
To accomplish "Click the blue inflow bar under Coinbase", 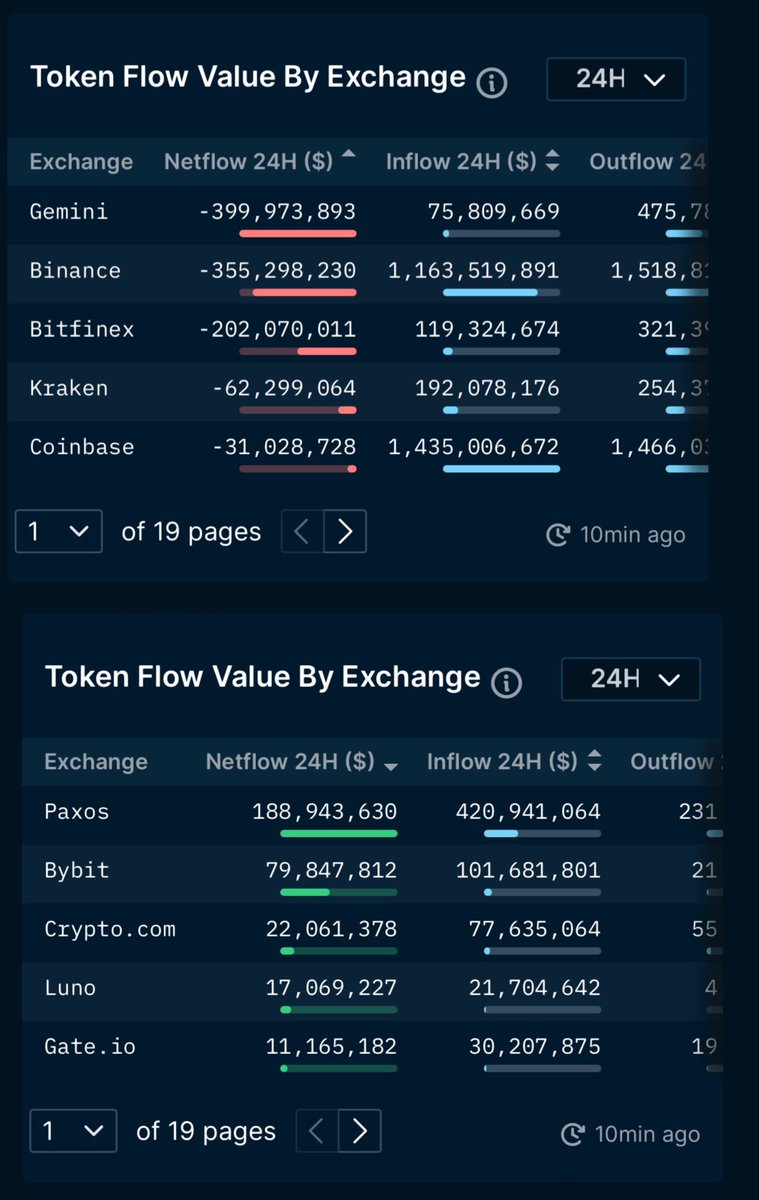I will click(x=502, y=469).
